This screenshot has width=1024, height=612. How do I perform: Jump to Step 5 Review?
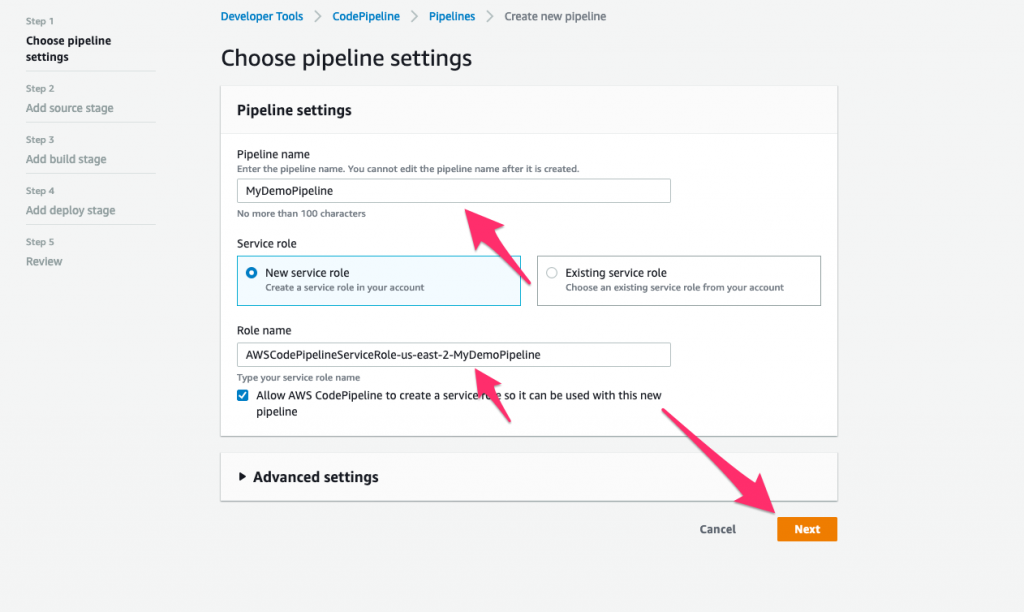point(45,261)
